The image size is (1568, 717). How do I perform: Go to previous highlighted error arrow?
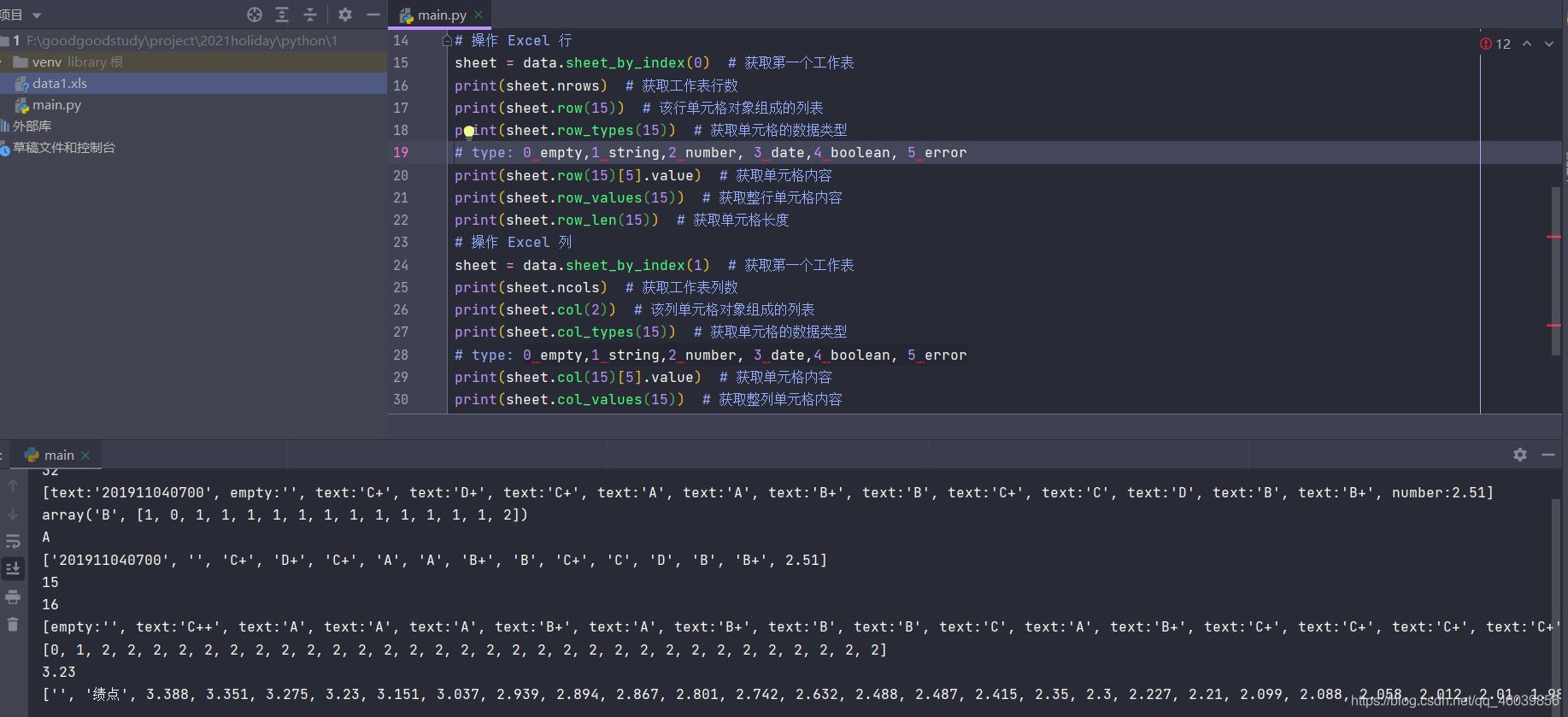point(1526,44)
